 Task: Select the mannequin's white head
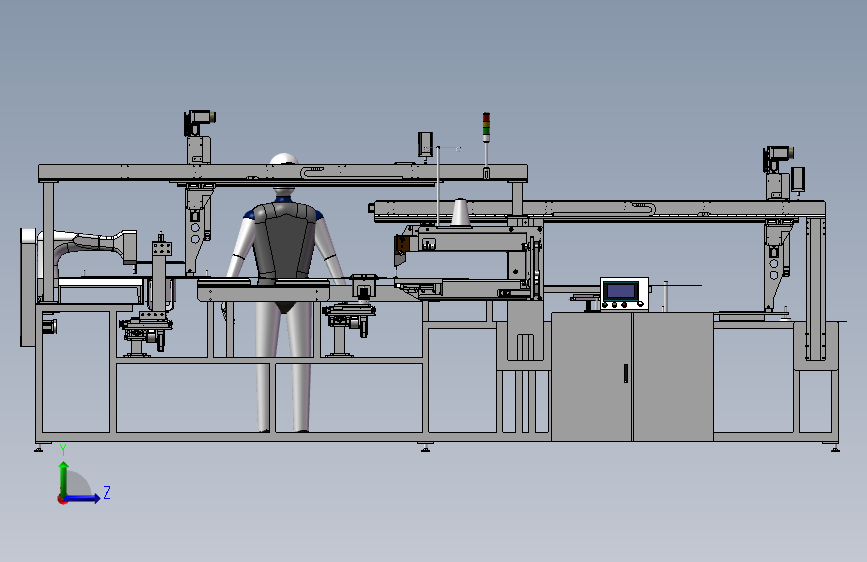pos(284,160)
